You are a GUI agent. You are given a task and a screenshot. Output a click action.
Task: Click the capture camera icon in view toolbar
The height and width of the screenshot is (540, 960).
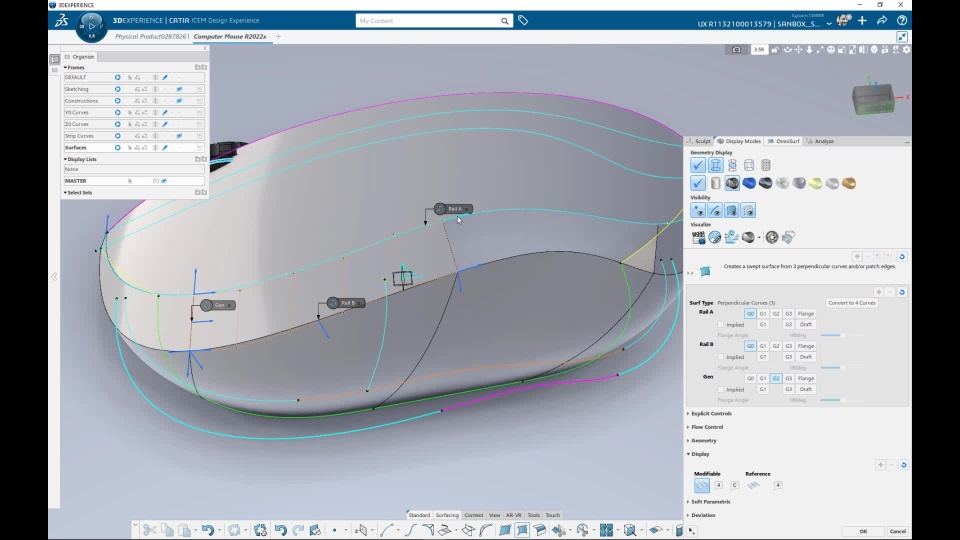pyautogui.click(x=737, y=50)
